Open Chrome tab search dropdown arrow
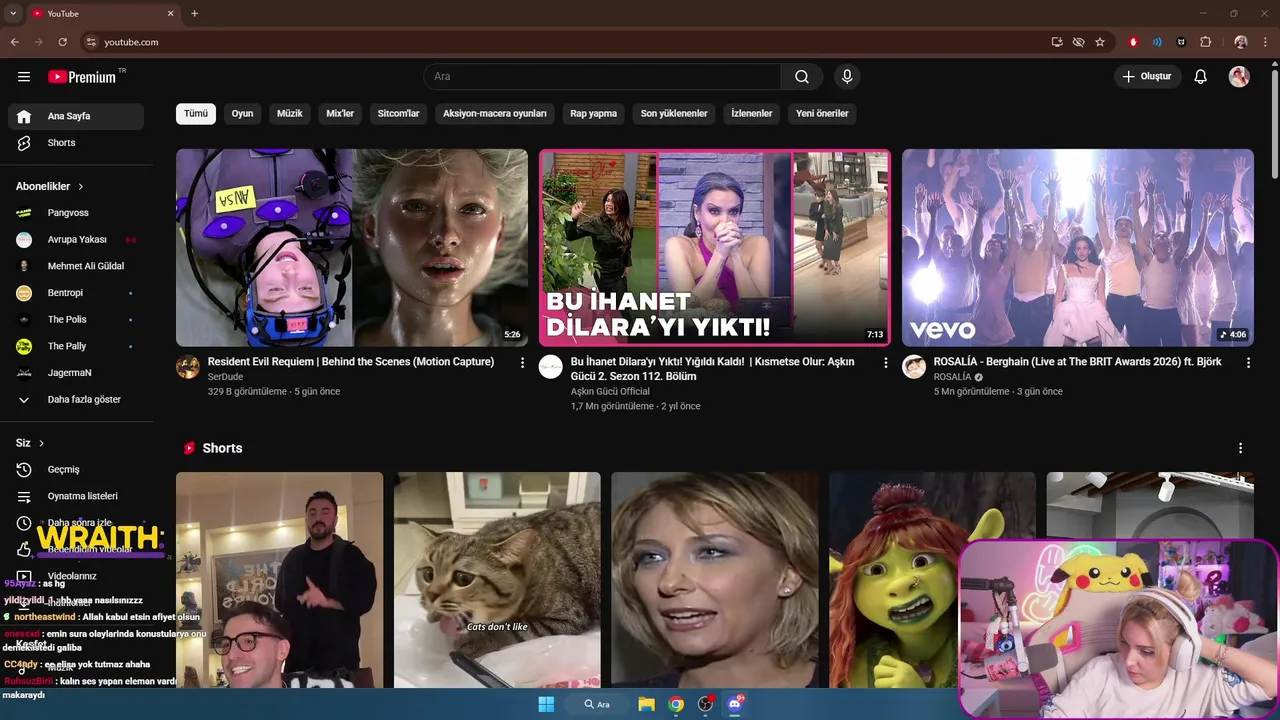Image resolution: width=1280 pixels, height=720 pixels. pyautogui.click(x=13, y=13)
